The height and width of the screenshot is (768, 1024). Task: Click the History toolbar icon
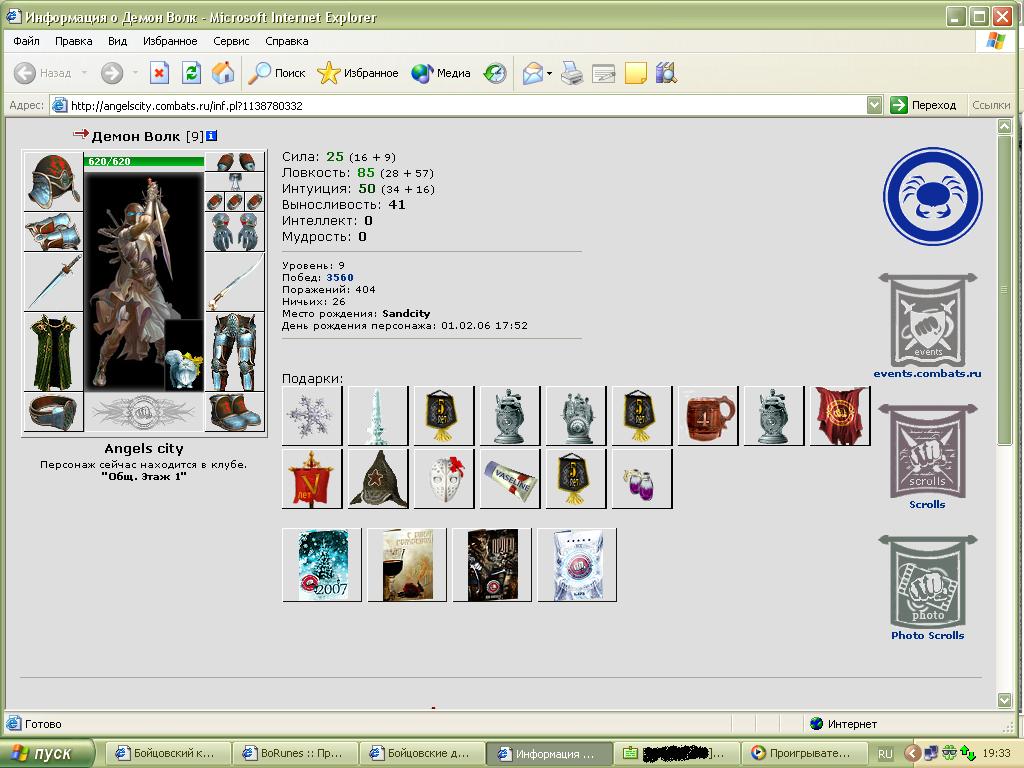[494, 72]
